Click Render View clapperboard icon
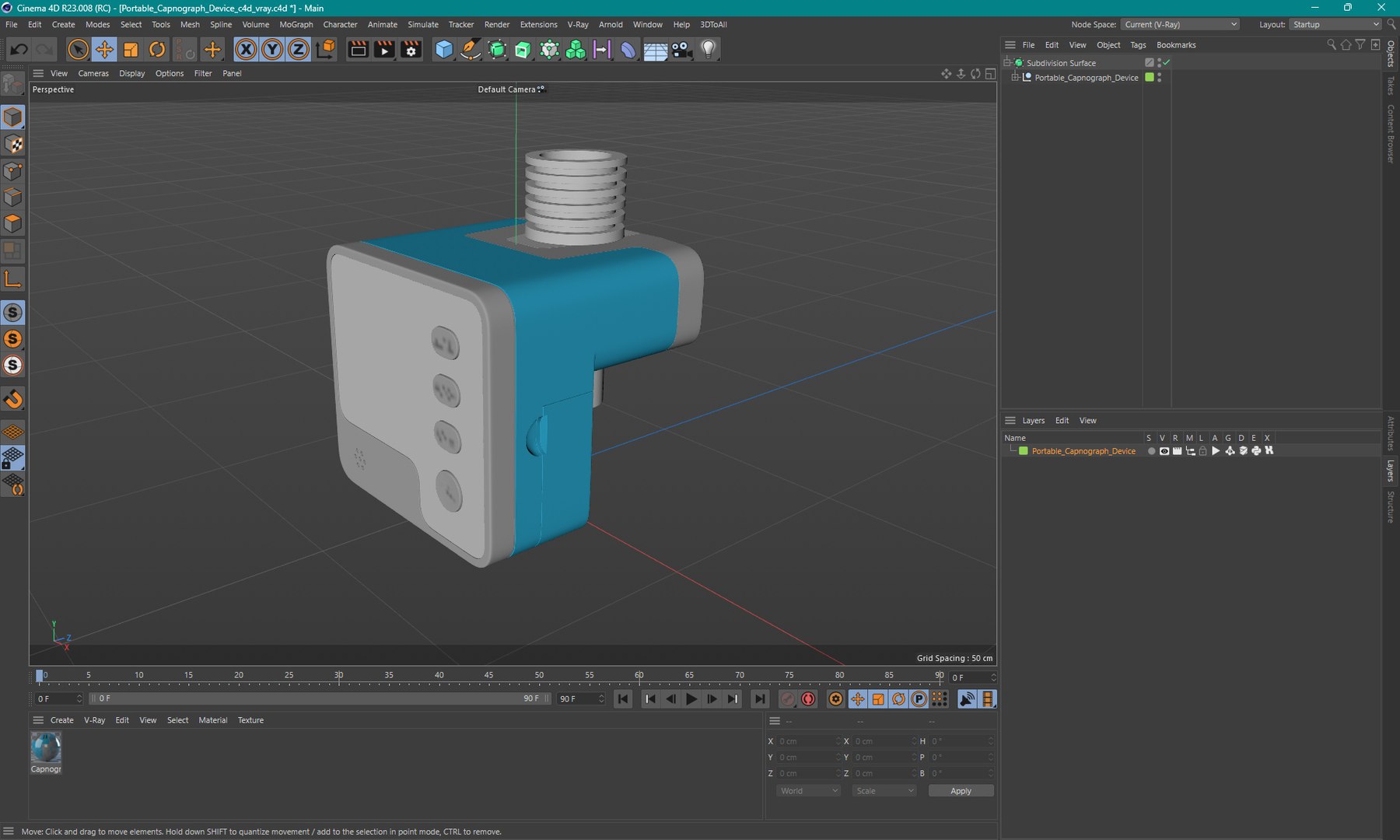This screenshot has width=1400, height=840. tap(358, 50)
